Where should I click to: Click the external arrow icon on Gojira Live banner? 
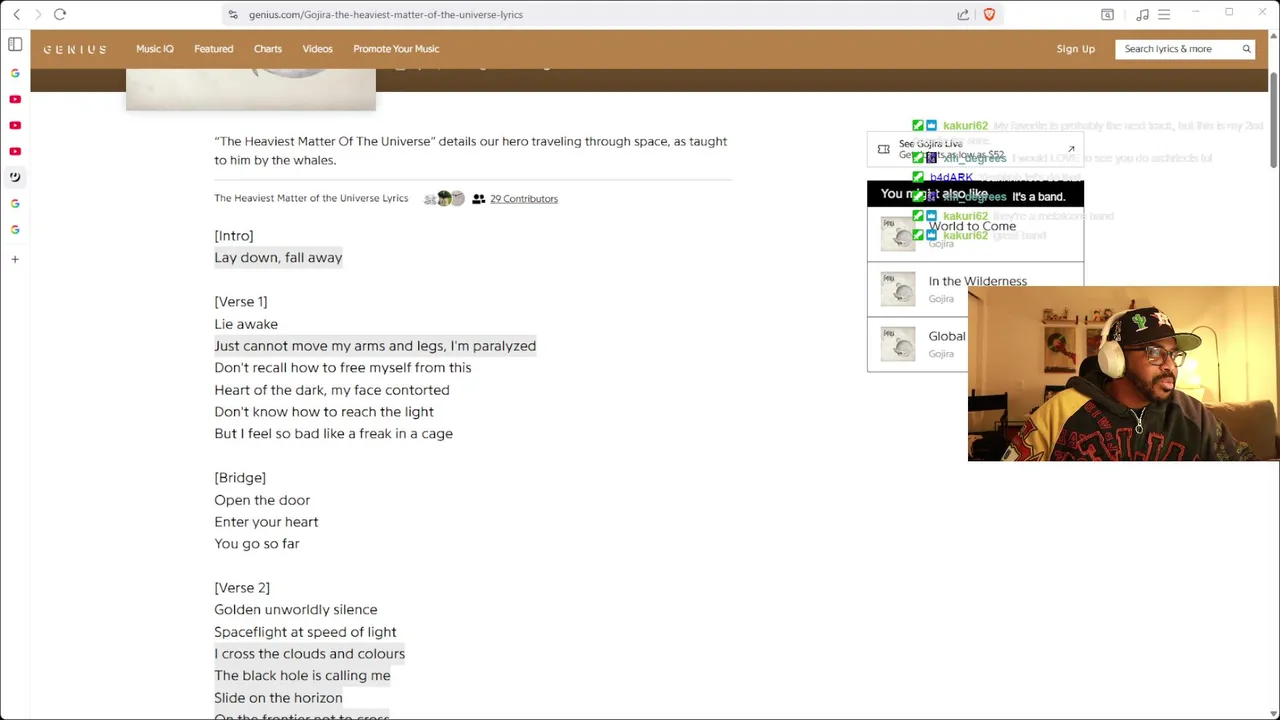(x=1071, y=150)
